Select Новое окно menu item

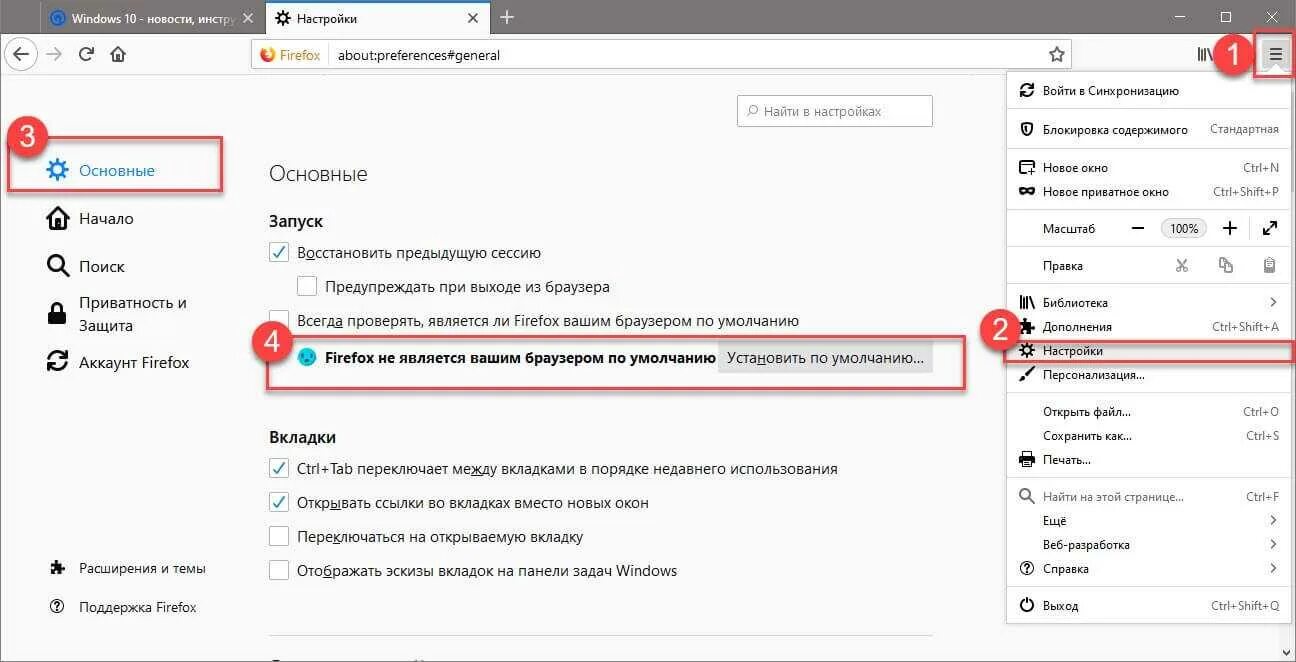pyautogui.click(x=1147, y=168)
